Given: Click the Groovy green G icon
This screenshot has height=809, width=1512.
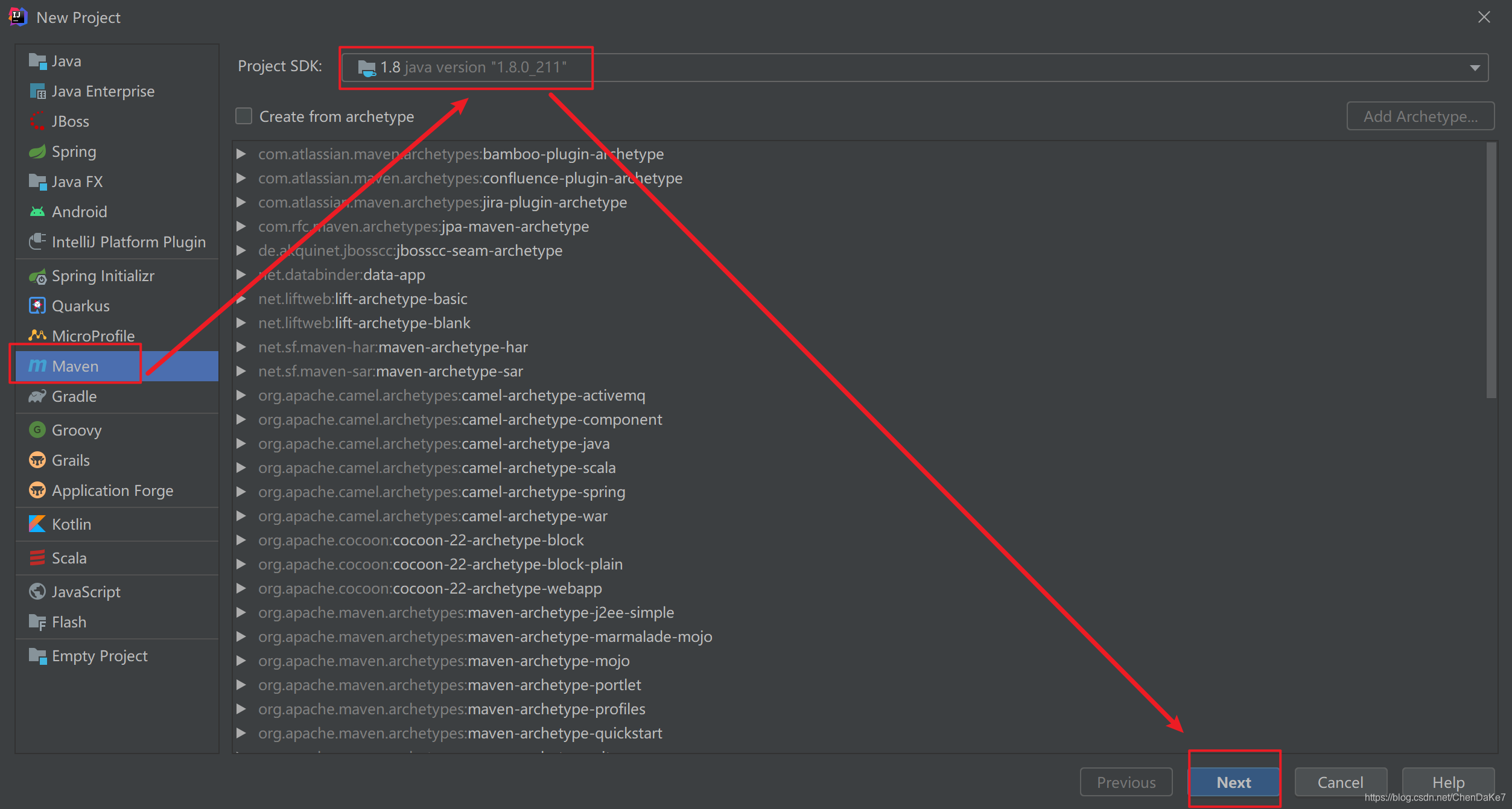Looking at the screenshot, I should tap(37, 430).
